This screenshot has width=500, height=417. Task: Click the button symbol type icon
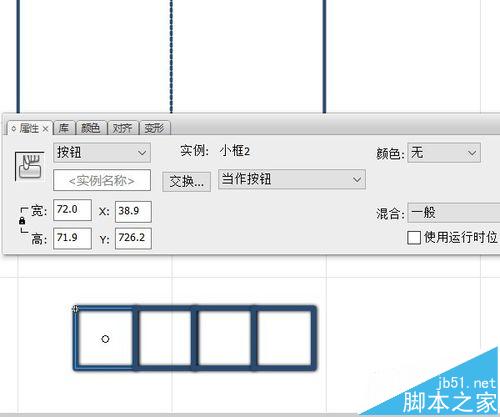click(30, 166)
